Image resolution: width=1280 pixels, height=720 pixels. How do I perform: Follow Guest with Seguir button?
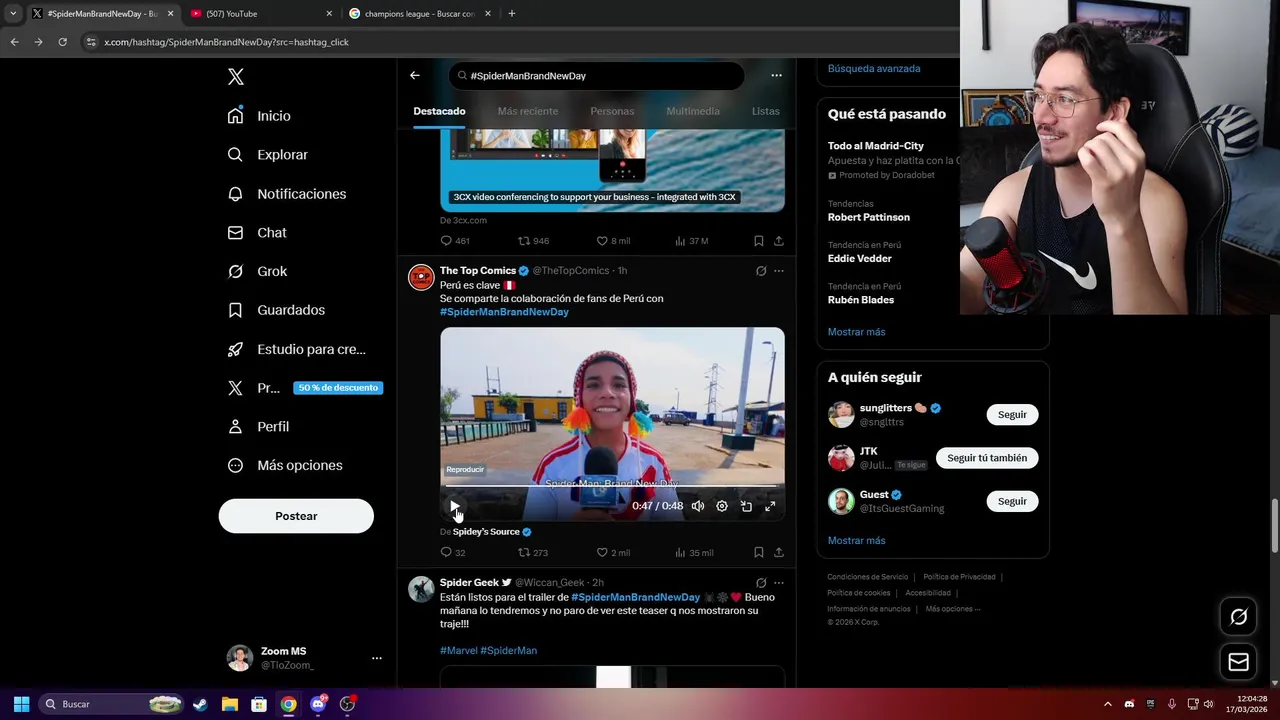tap(1012, 501)
